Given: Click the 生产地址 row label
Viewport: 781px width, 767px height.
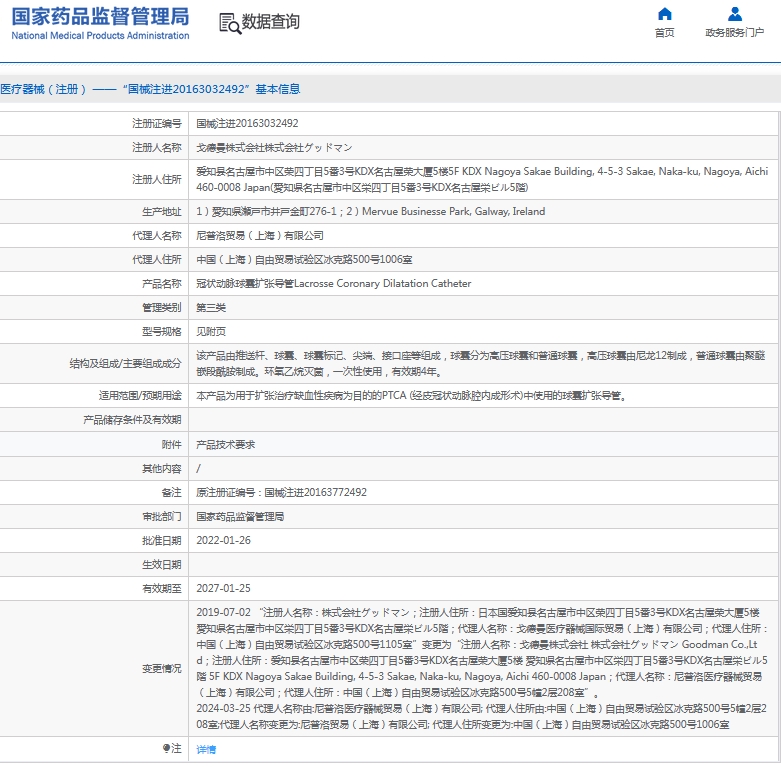Looking at the screenshot, I should tap(161, 212).
